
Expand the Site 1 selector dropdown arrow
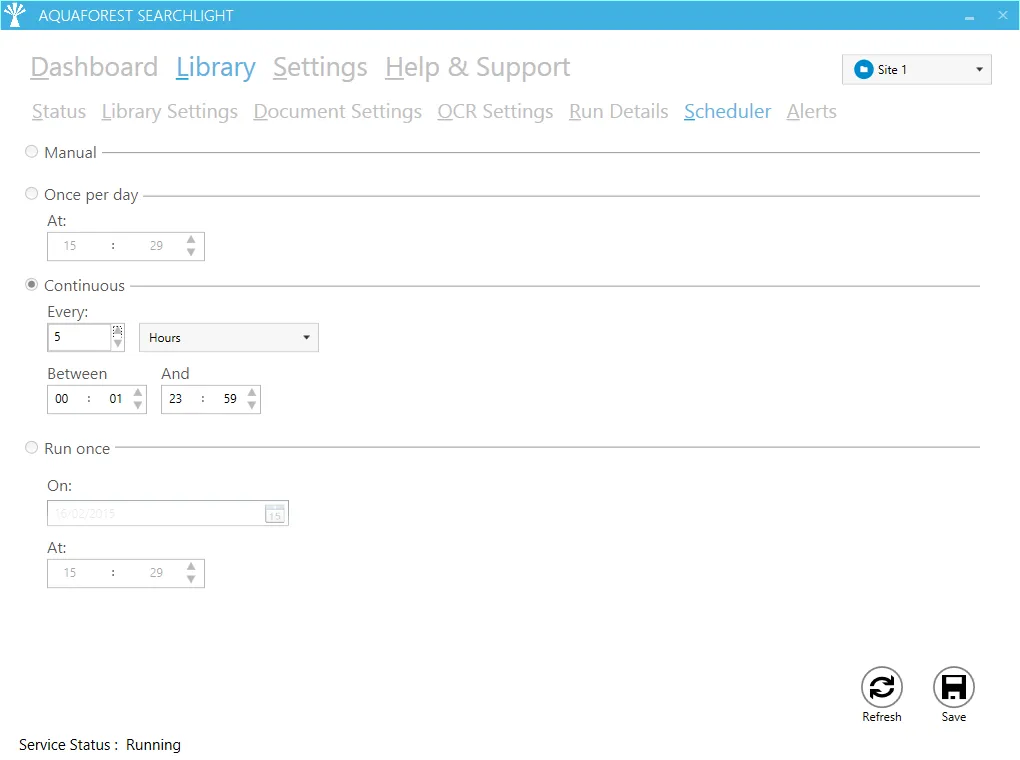979,70
